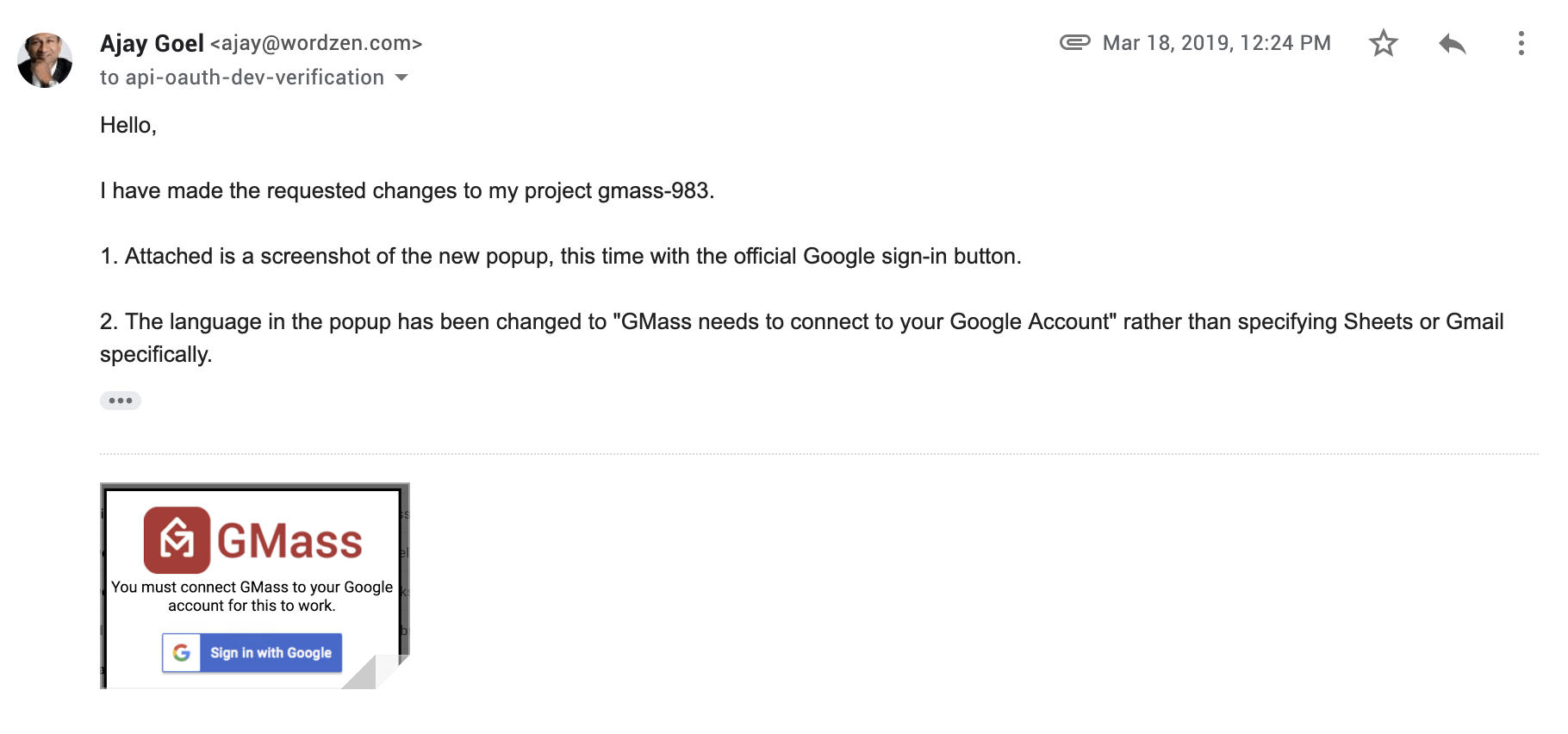The image size is (1568, 734).
Task: Click the reply arrow icon
Action: click(1452, 43)
